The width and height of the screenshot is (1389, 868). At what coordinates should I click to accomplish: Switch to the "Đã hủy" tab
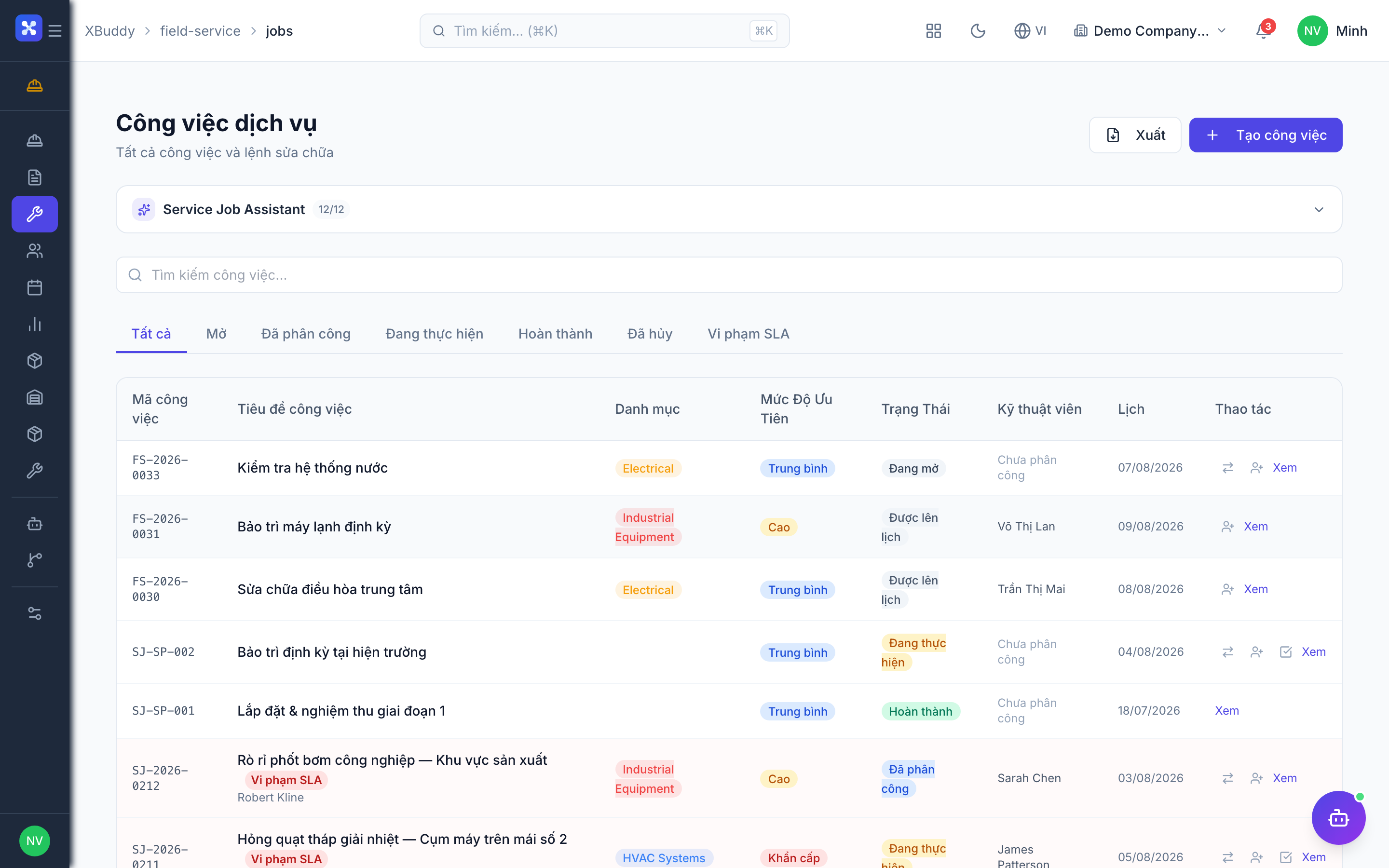pos(650,334)
